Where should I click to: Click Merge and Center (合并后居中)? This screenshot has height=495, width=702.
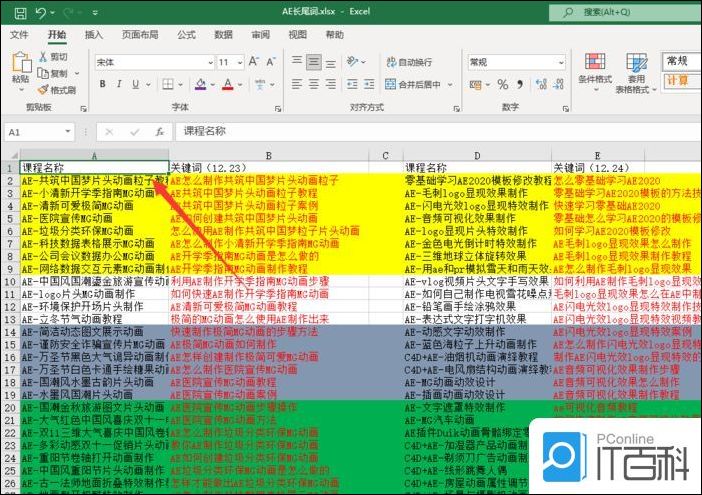click(x=413, y=84)
